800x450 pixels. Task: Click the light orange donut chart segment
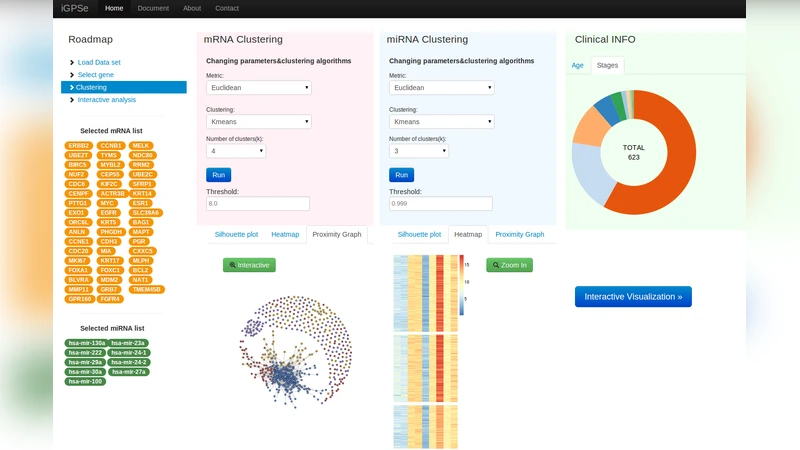click(592, 126)
